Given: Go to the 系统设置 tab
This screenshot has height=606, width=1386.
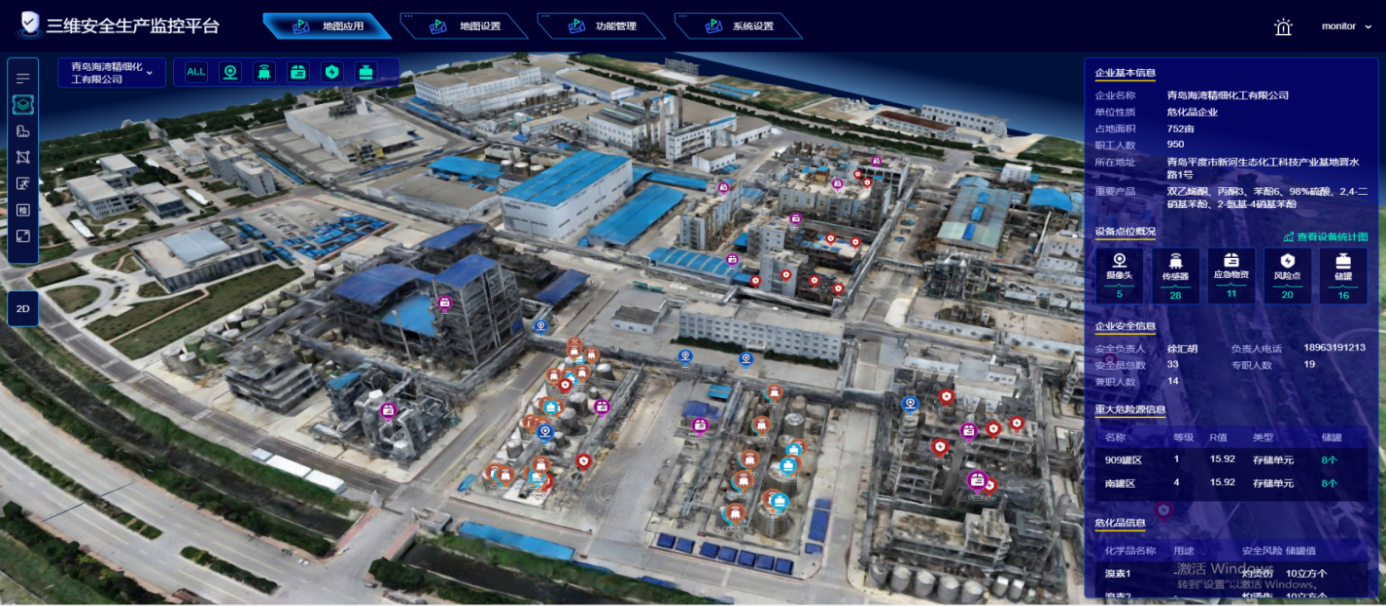Looking at the screenshot, I should point(739,26).
